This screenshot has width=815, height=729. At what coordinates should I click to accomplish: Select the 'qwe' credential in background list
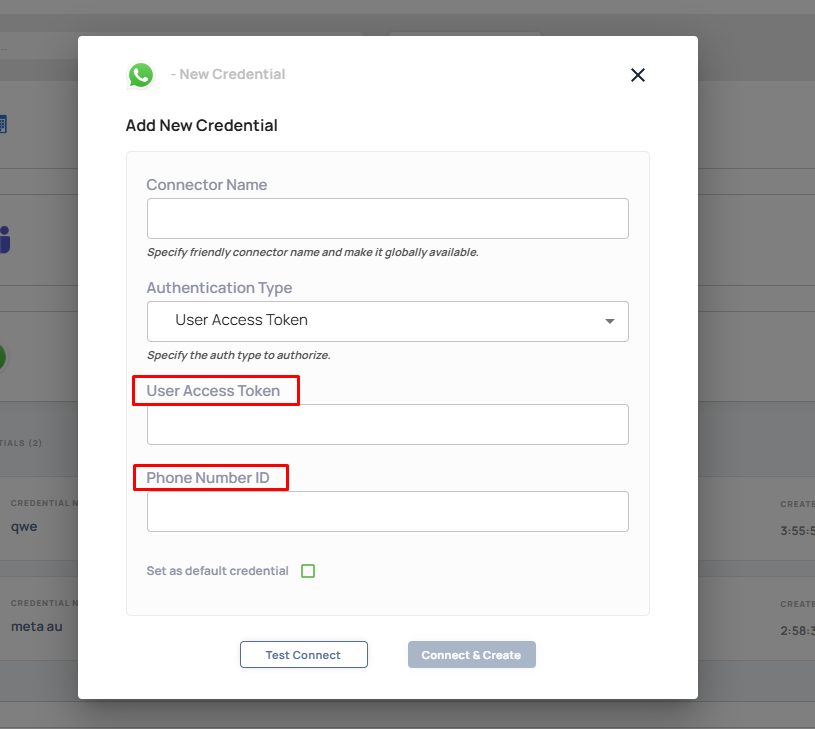point(24,526)
